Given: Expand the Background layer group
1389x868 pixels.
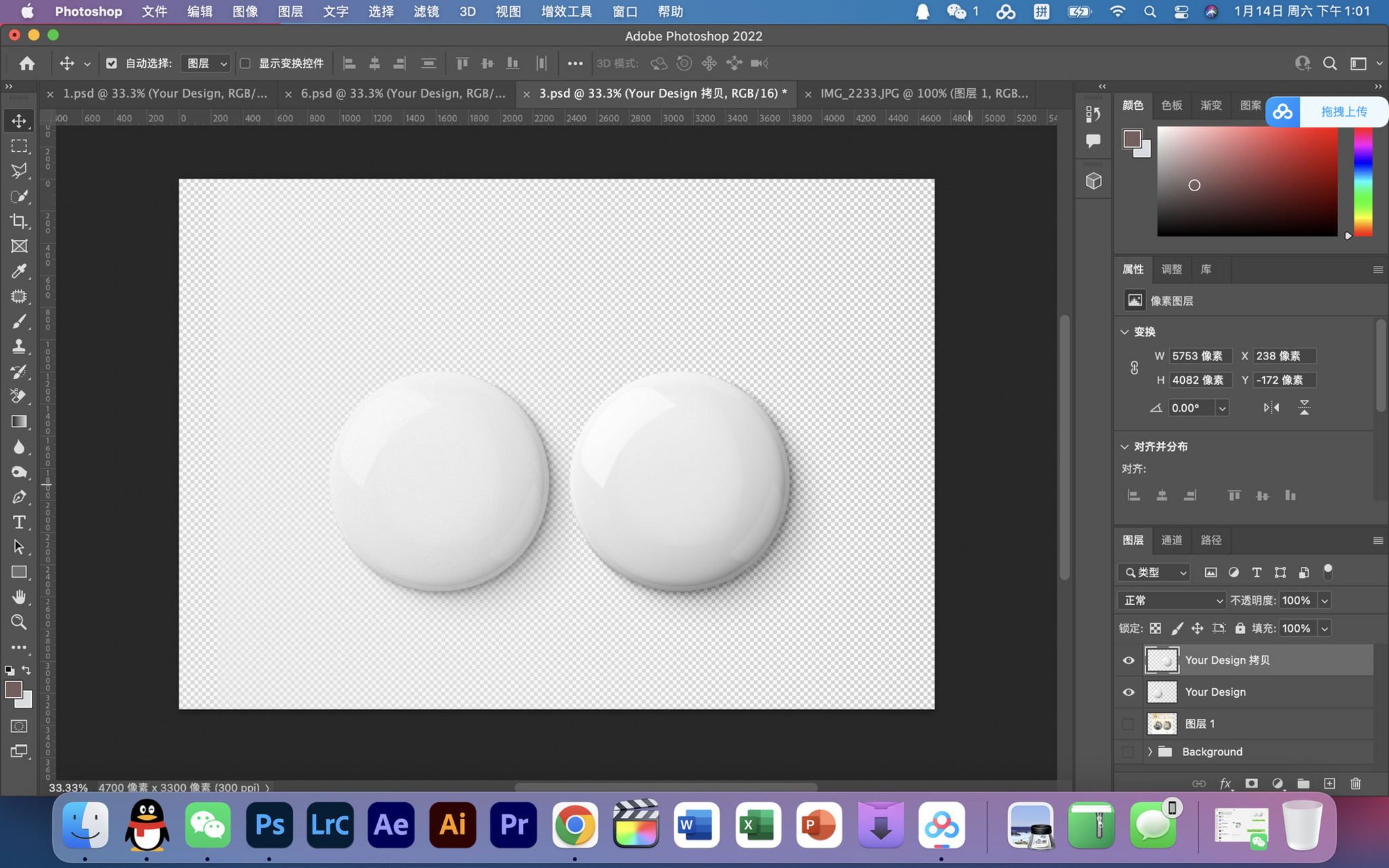Looking at the screenshot, I should (1150, 751).
